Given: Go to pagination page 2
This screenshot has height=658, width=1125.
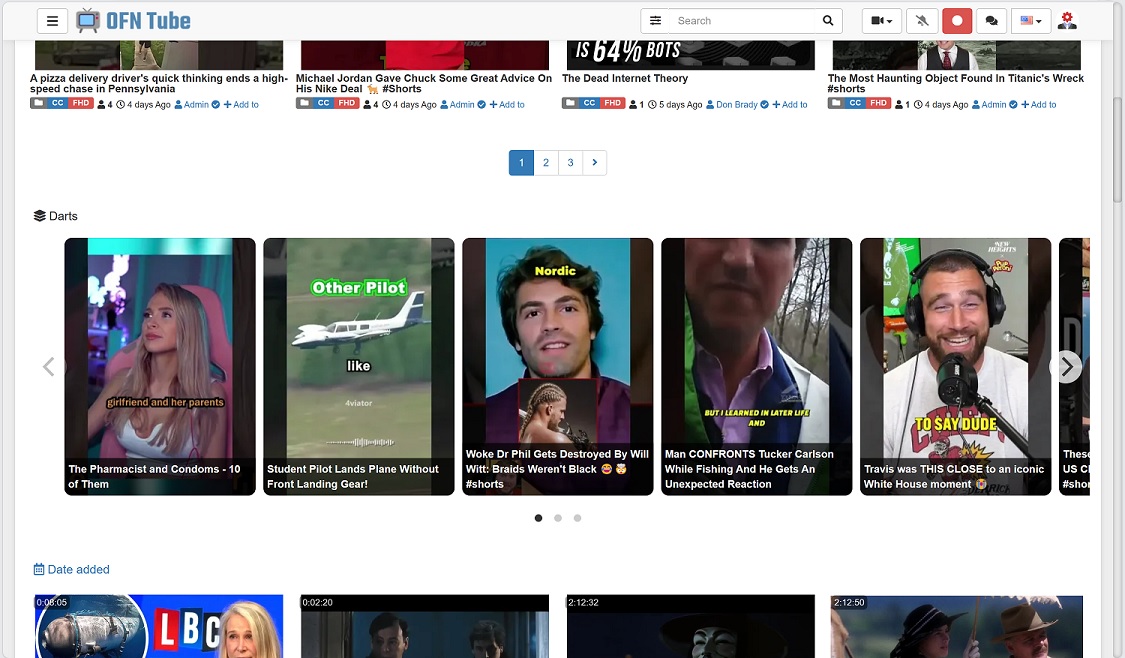Looking at the screenshot, I should click(x=546, y=162).
